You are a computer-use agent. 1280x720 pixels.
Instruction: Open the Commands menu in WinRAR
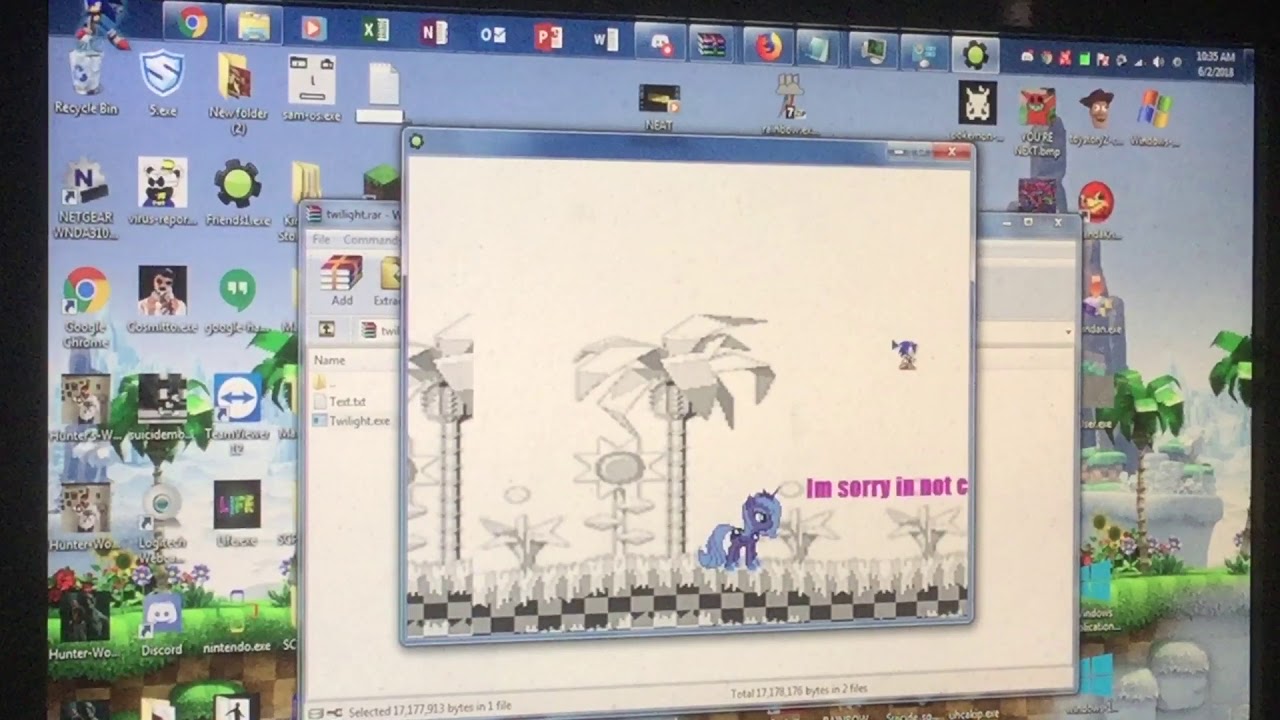point(370,240)
